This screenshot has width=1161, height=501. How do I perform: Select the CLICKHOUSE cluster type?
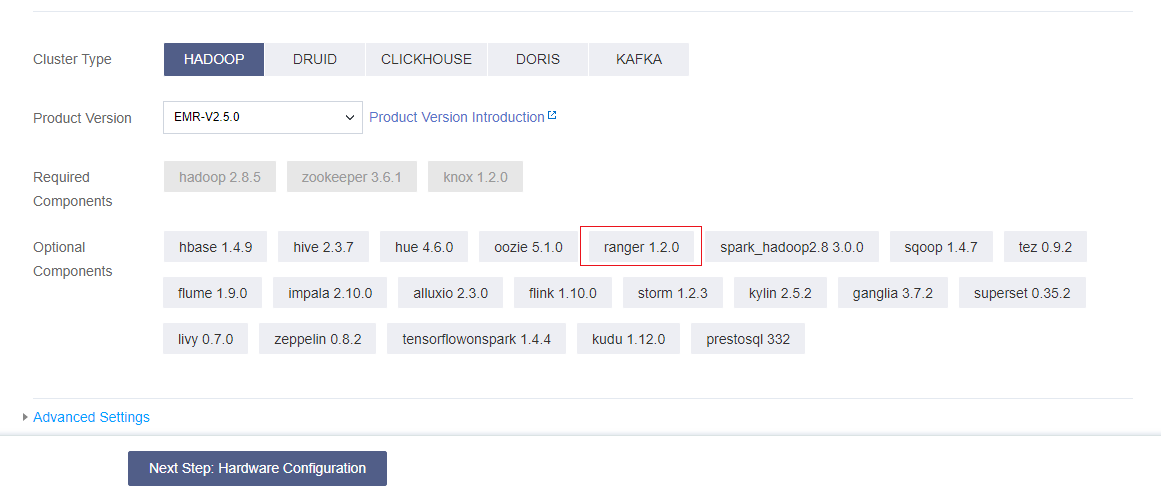pos(426,59)
